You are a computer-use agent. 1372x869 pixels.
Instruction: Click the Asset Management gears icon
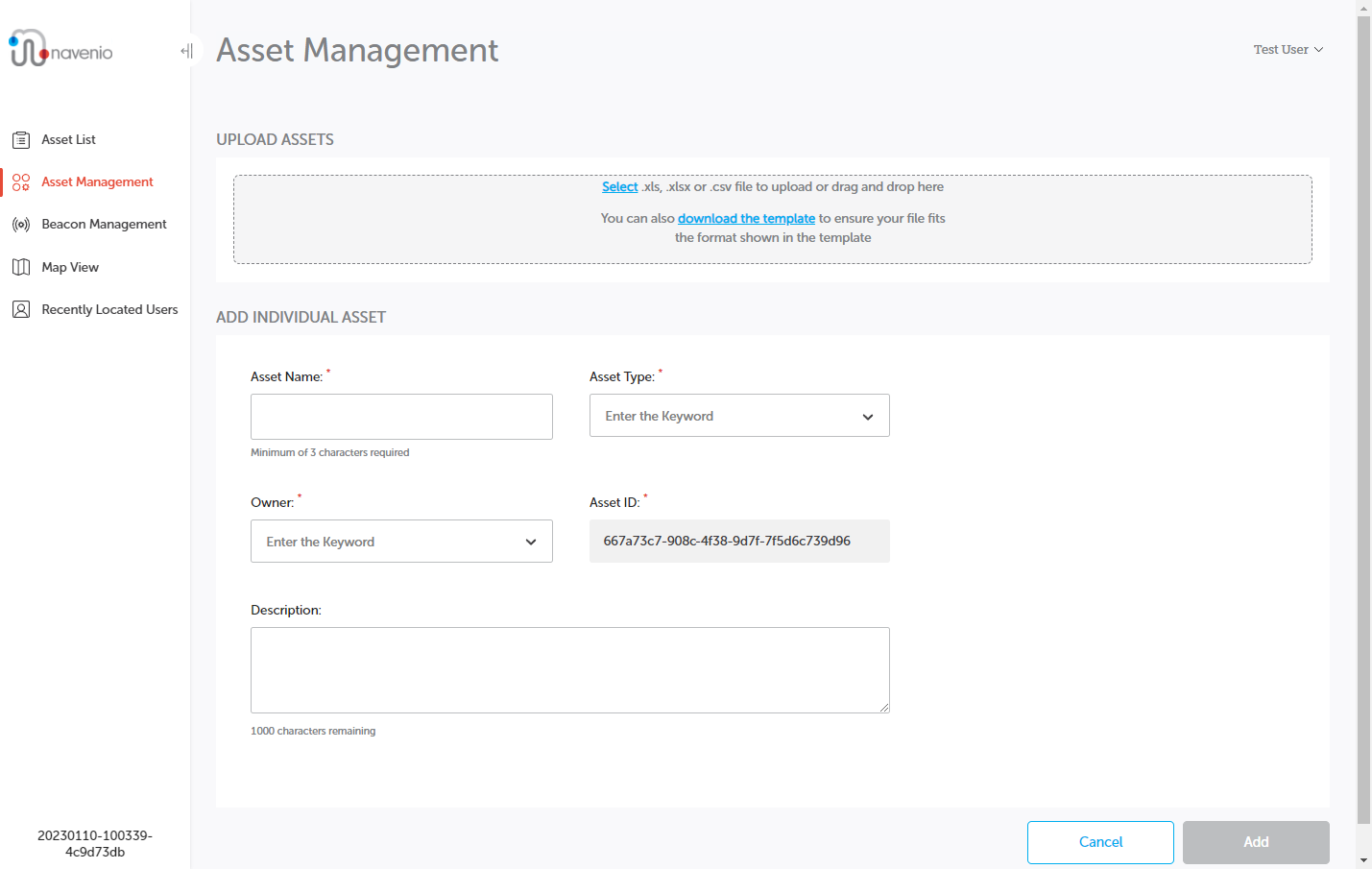point(21,181)
